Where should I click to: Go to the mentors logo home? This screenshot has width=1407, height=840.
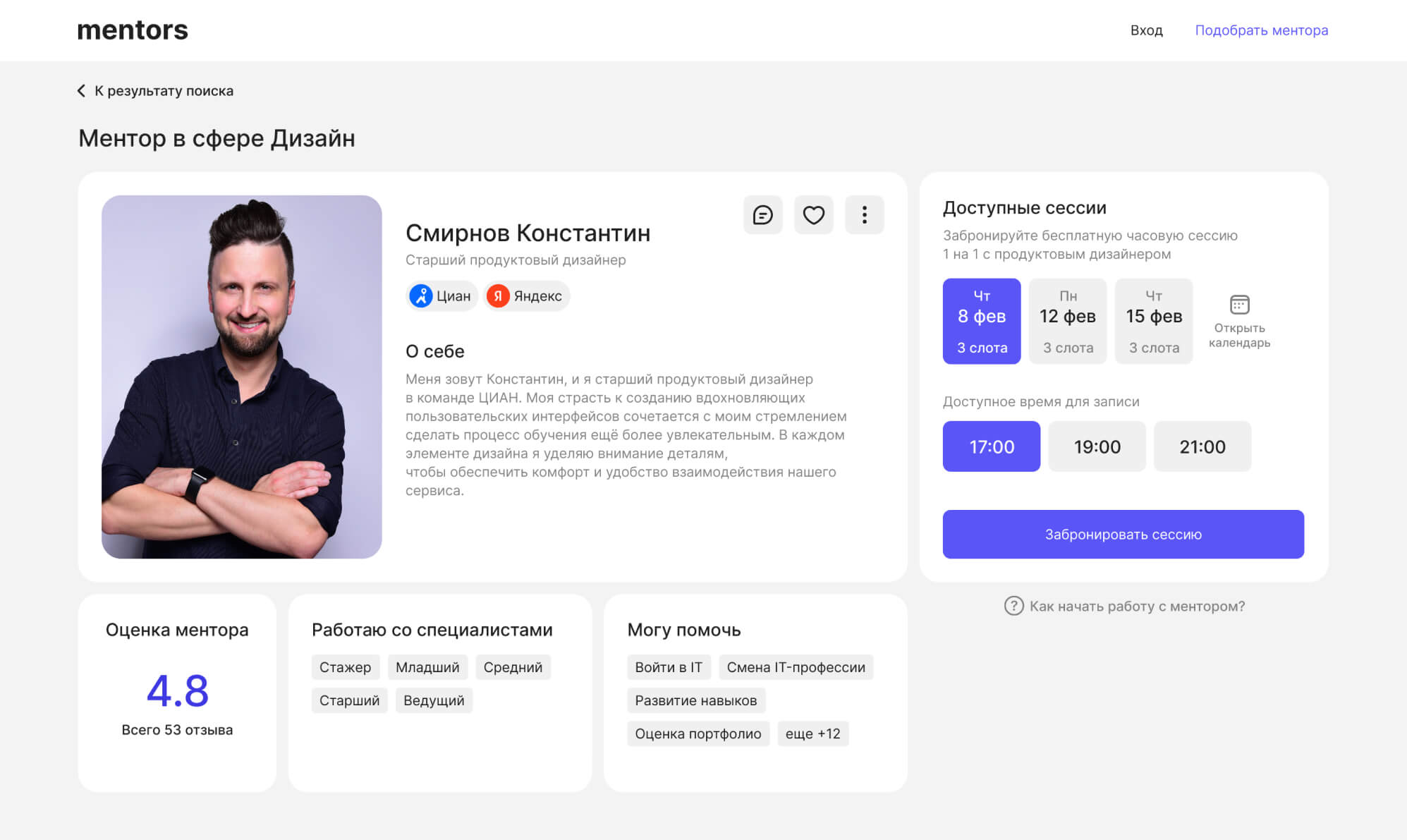133,30
